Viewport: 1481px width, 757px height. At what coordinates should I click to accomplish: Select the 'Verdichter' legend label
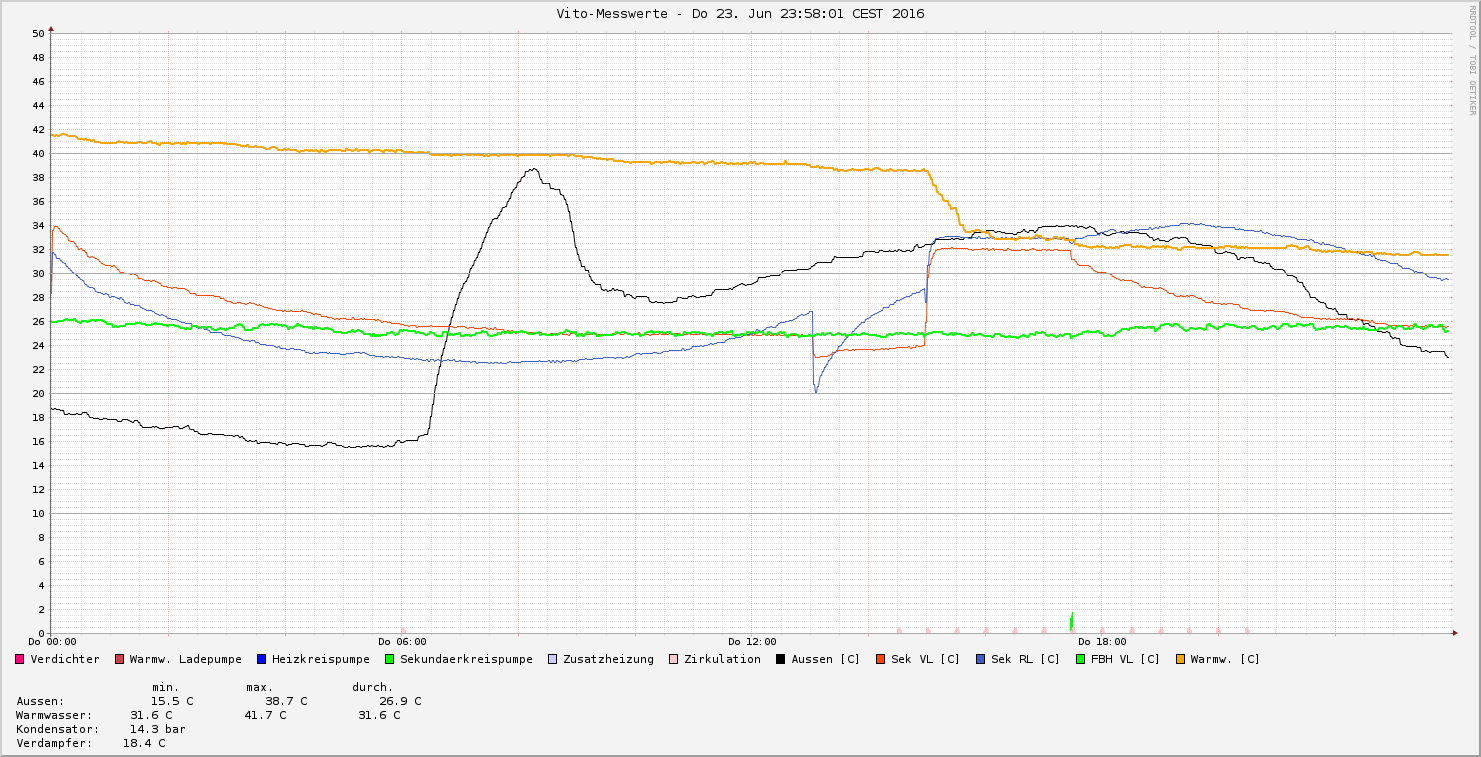pyautogui.click(x=65, y=659)
